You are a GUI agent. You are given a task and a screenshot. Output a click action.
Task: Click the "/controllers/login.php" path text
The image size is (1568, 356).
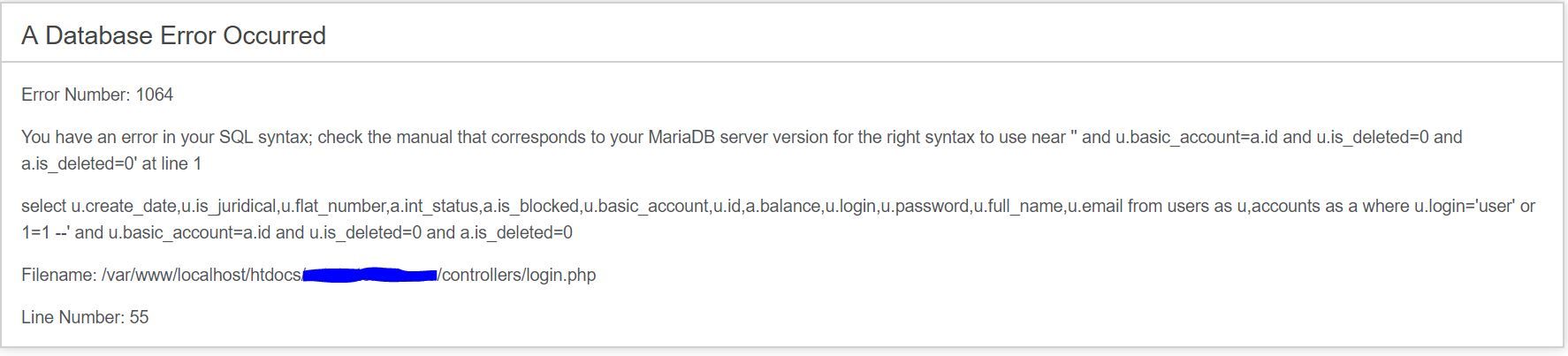point(517,275)
